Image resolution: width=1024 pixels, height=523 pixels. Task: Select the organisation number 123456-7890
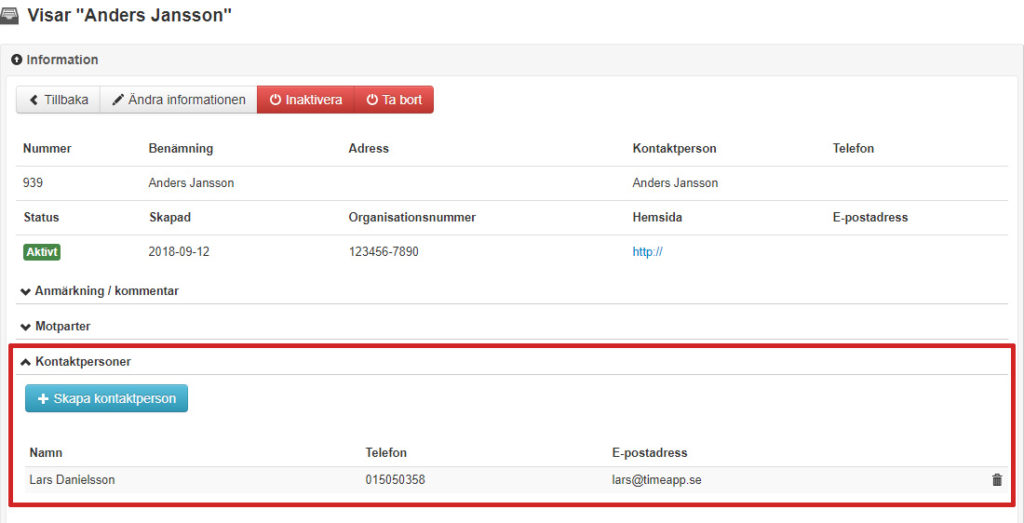click(x=383, y=252)
